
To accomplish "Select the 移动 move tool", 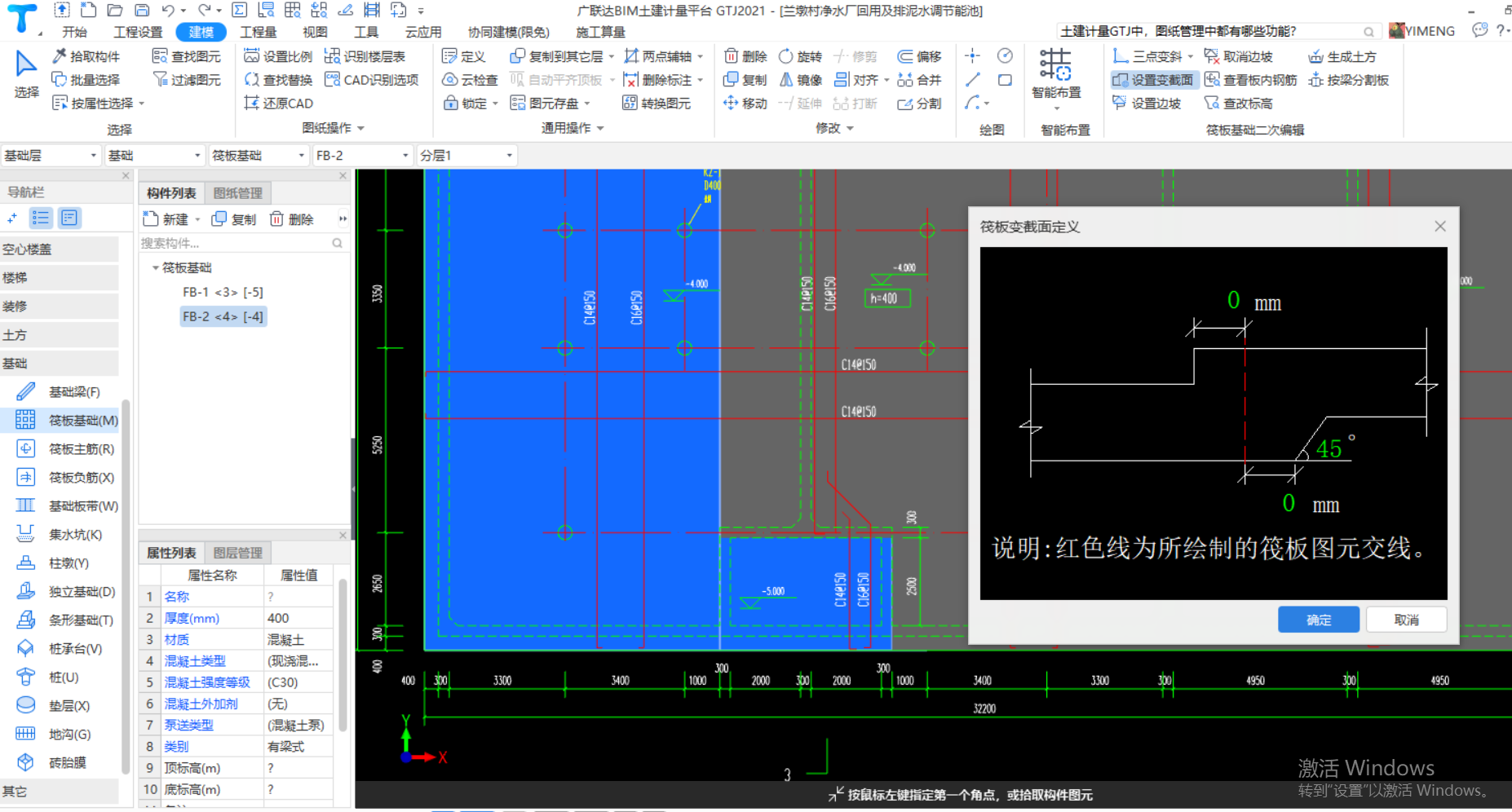I will pyautogui.click(x=745, y=104).
